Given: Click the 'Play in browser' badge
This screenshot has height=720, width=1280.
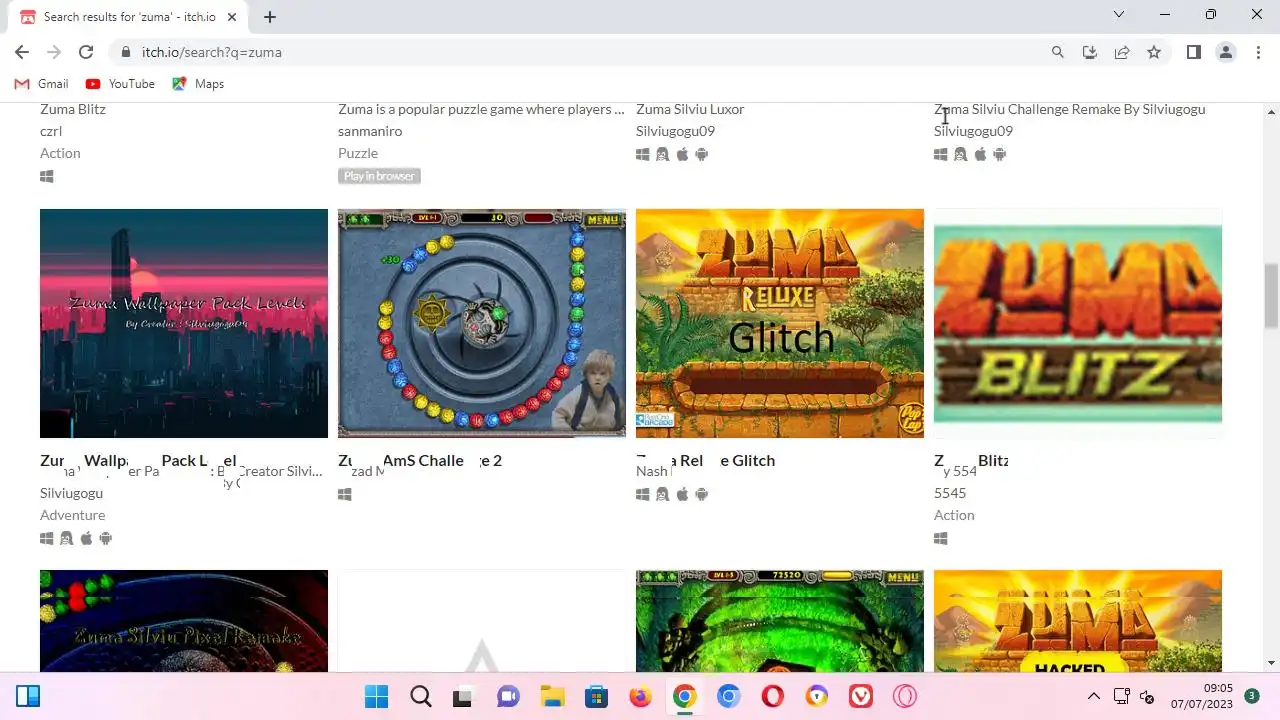Looking at the screenshot, I should [x=379, y=176].
